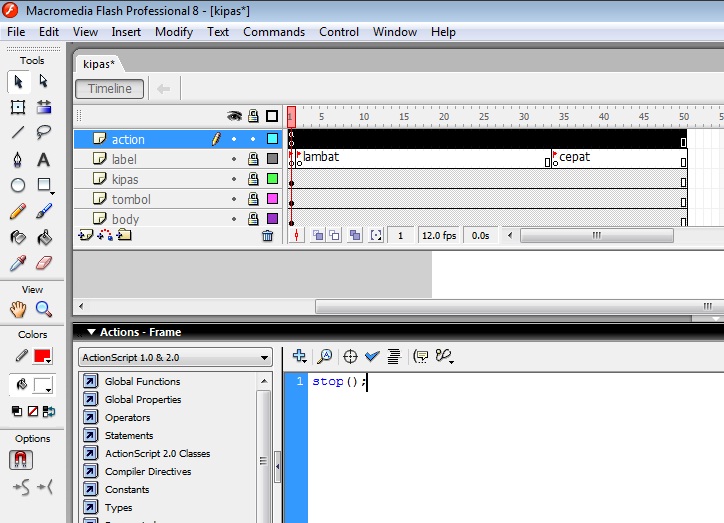Image resolution: width=724 pixels, height=523 pixels.
Task: Open fill color white swatch
Action: click(43, 385)
